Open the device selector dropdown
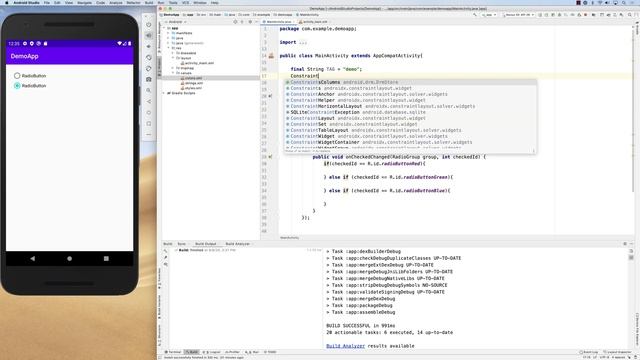Image resolution: width=640 pixels, height=360 pixels. [518, 15]
